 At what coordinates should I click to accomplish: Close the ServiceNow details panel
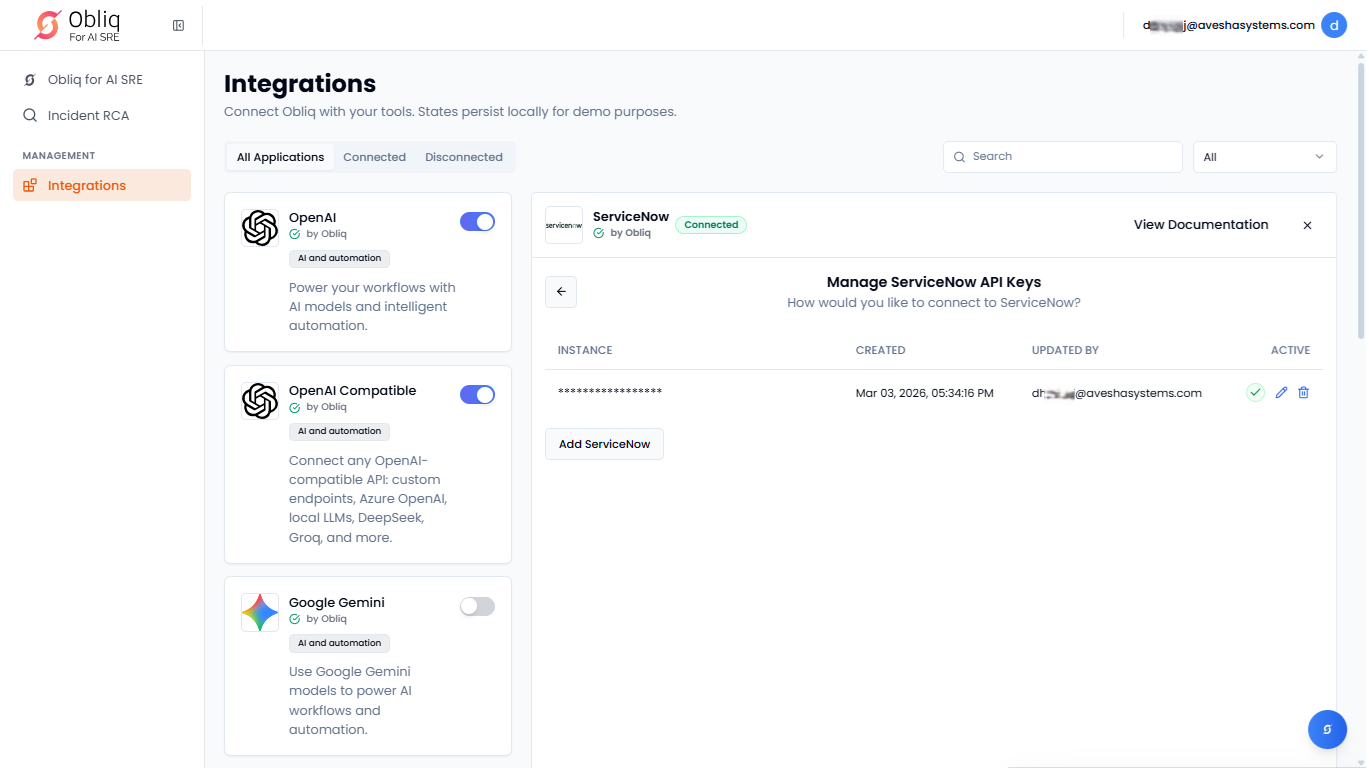point(1307,225)
